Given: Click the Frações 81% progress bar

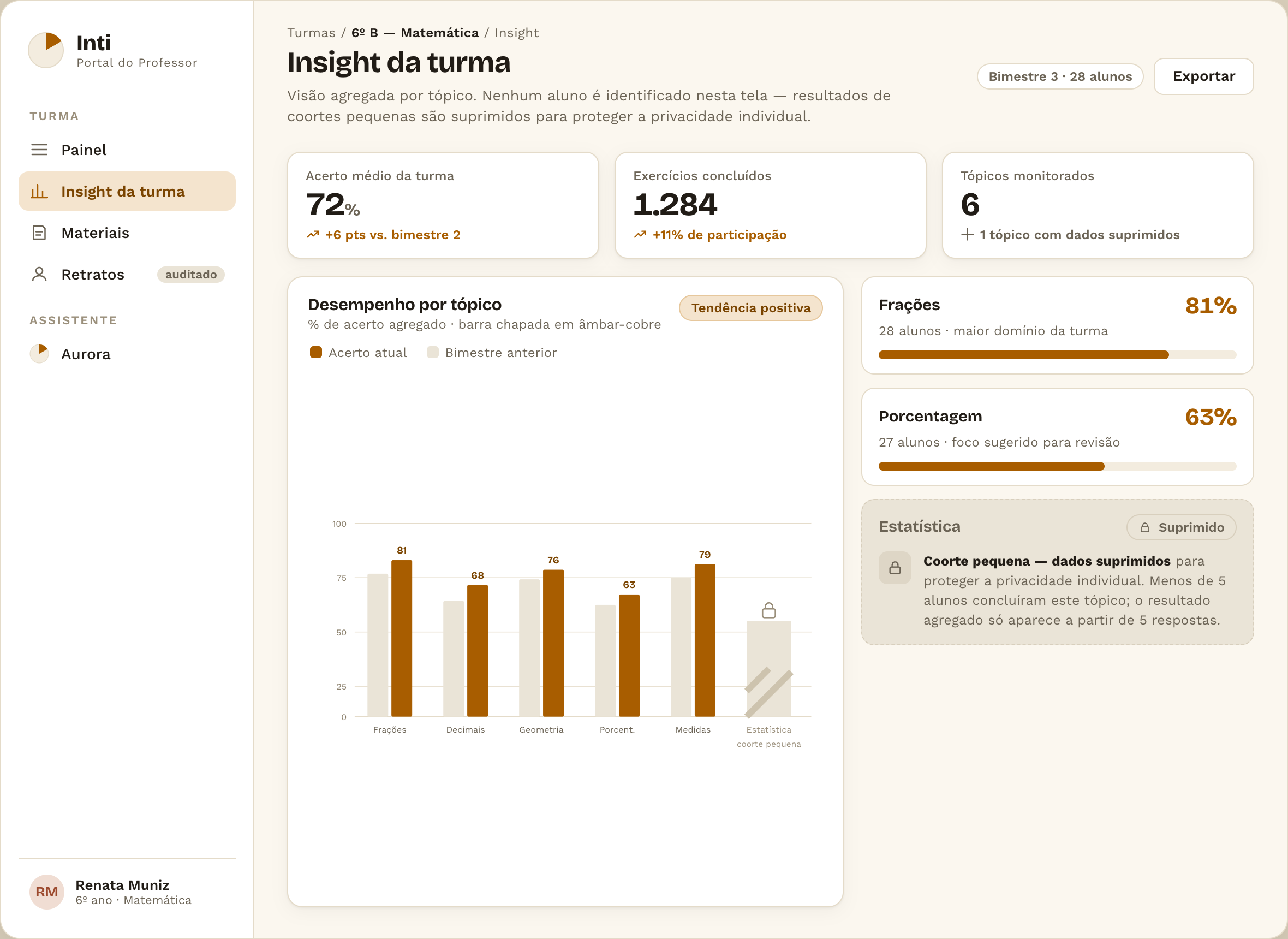Looking at the screenshot, I should click(x=1057, y=355).
